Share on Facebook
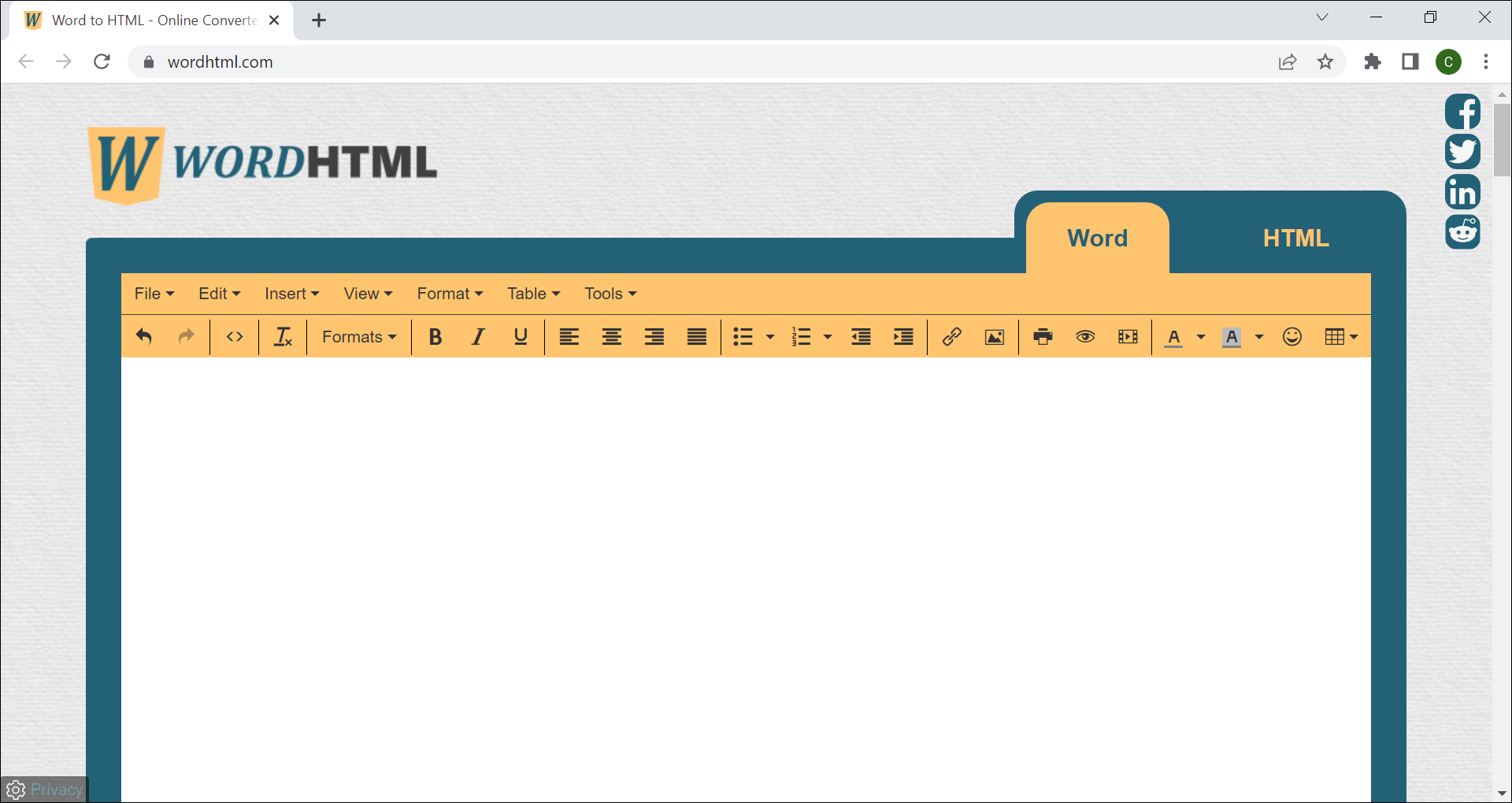 [x=1462, y=111]
